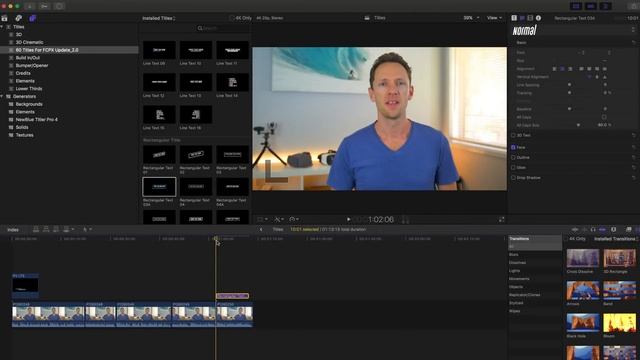Select the Line Text 09 title thumbnail
This screenshot has height=360, width=640.
[x=159, y=50]
